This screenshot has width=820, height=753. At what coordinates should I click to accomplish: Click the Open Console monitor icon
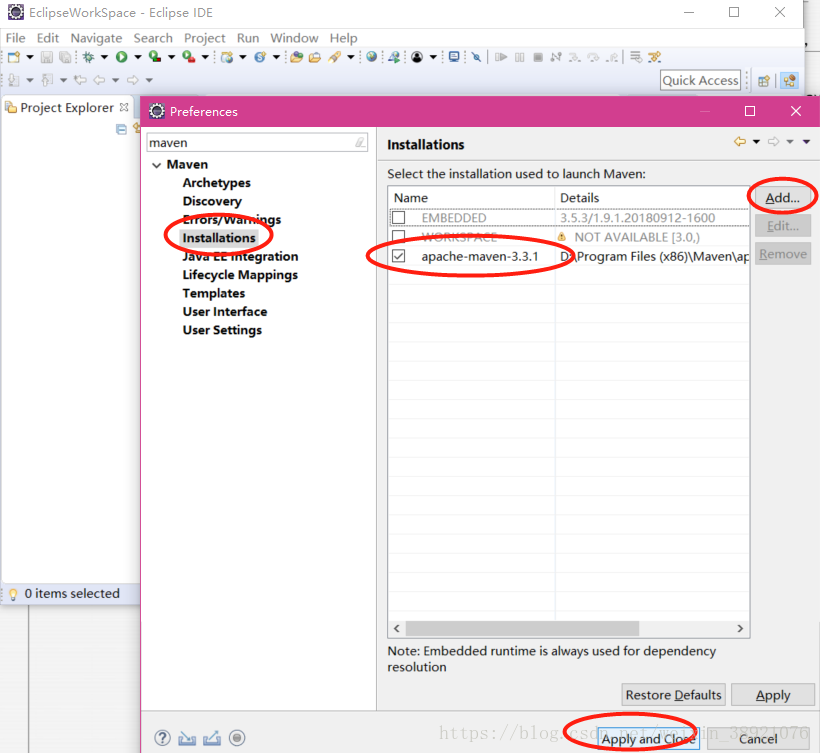pyautogui.click(x=454, y=56)
